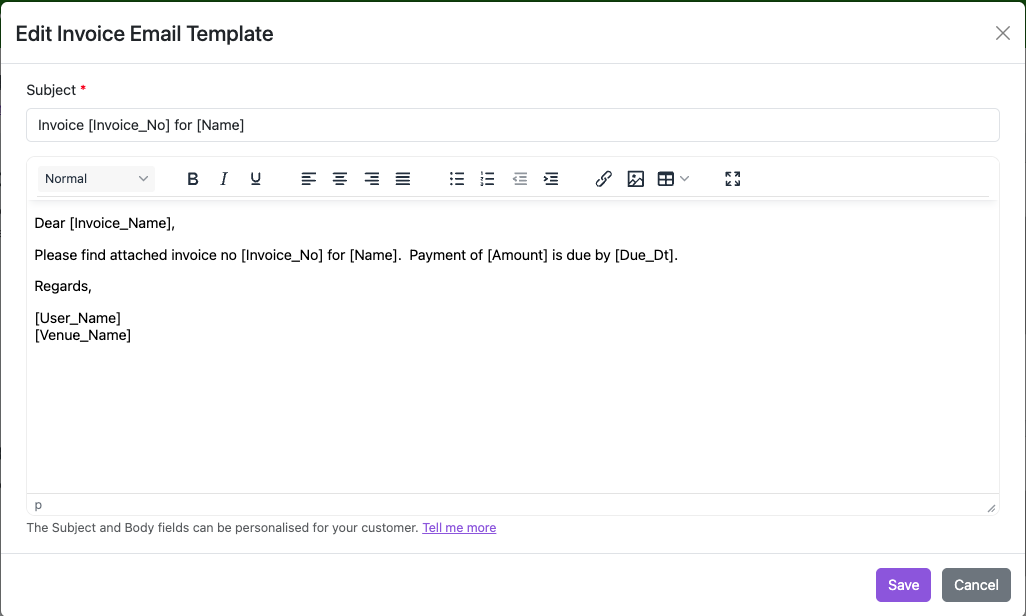Decrease the paragraph indent
The height and width of the screenshot is (616, 1026).
pos(520,179)
